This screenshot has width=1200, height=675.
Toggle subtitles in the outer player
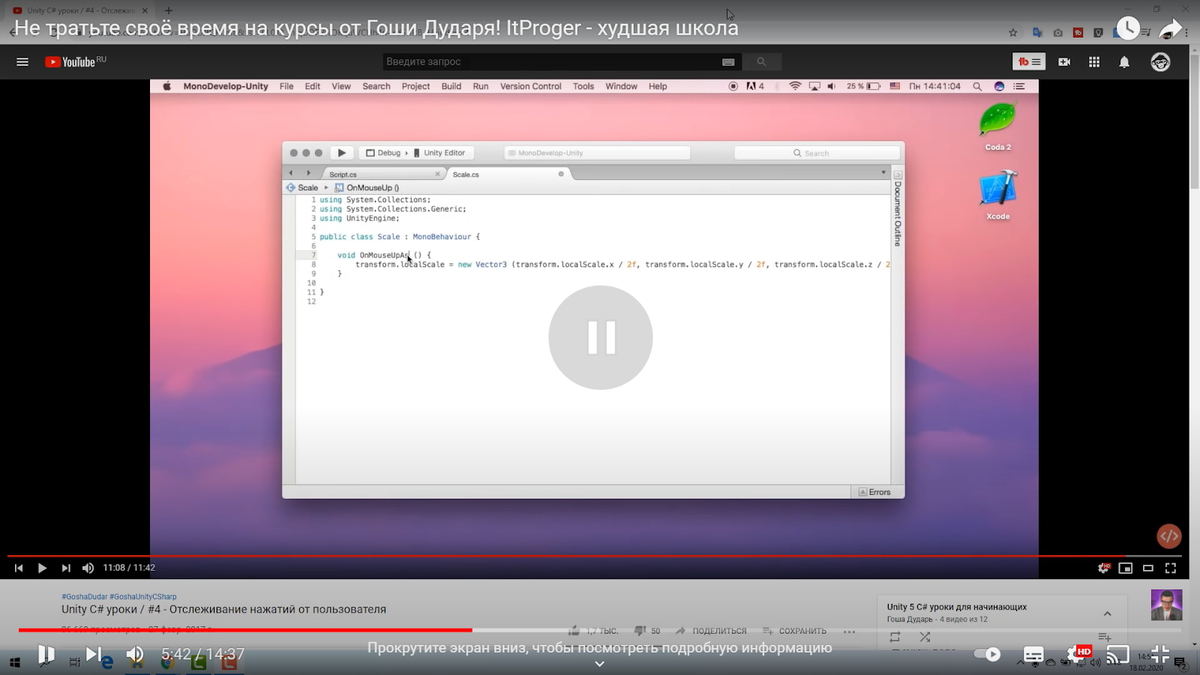point(1034,655)
